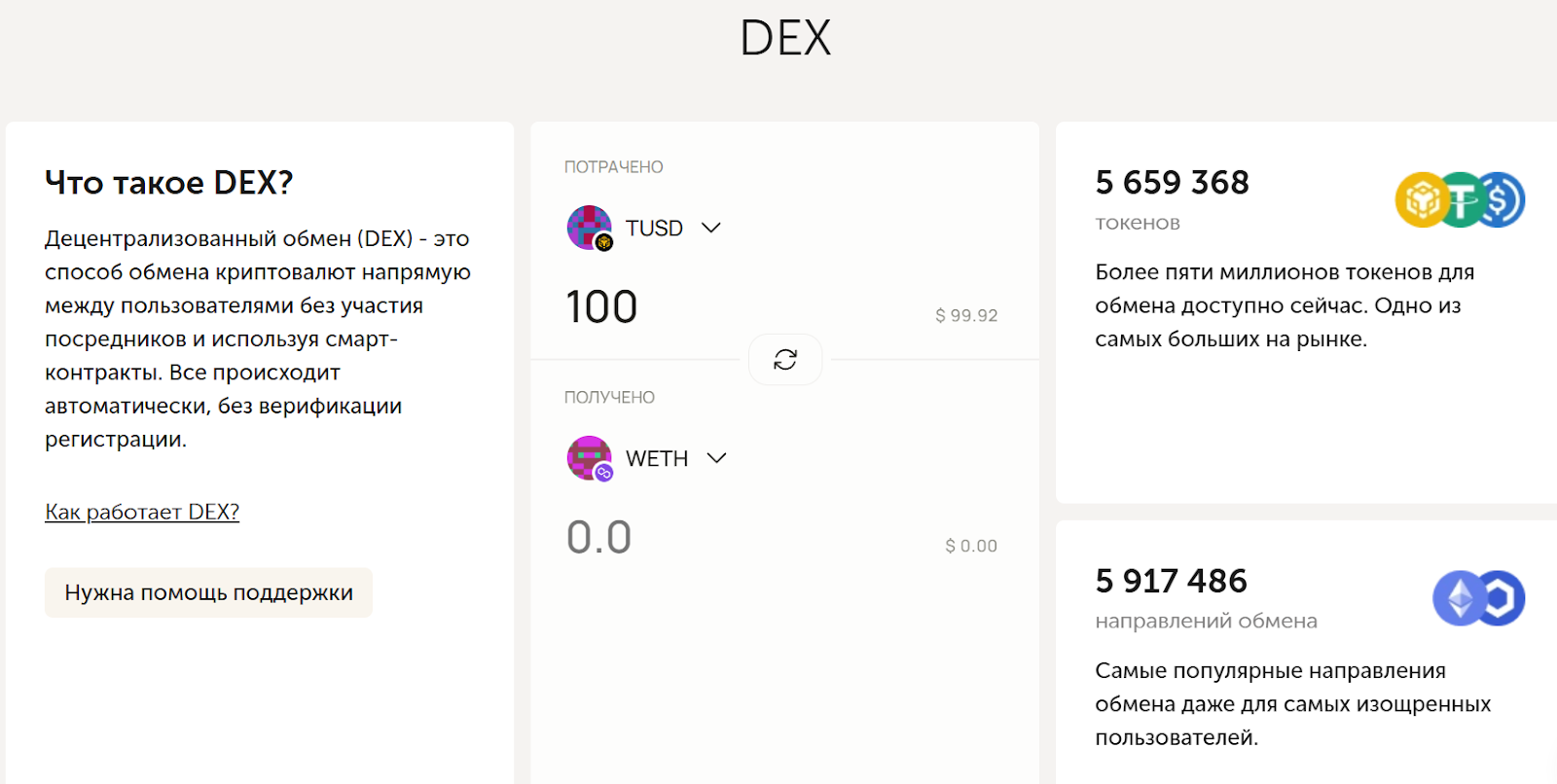The height and width of the screenshot is (784, 1557).
Task: Expand the TUSD token chevron
Action: pos(711,228)
